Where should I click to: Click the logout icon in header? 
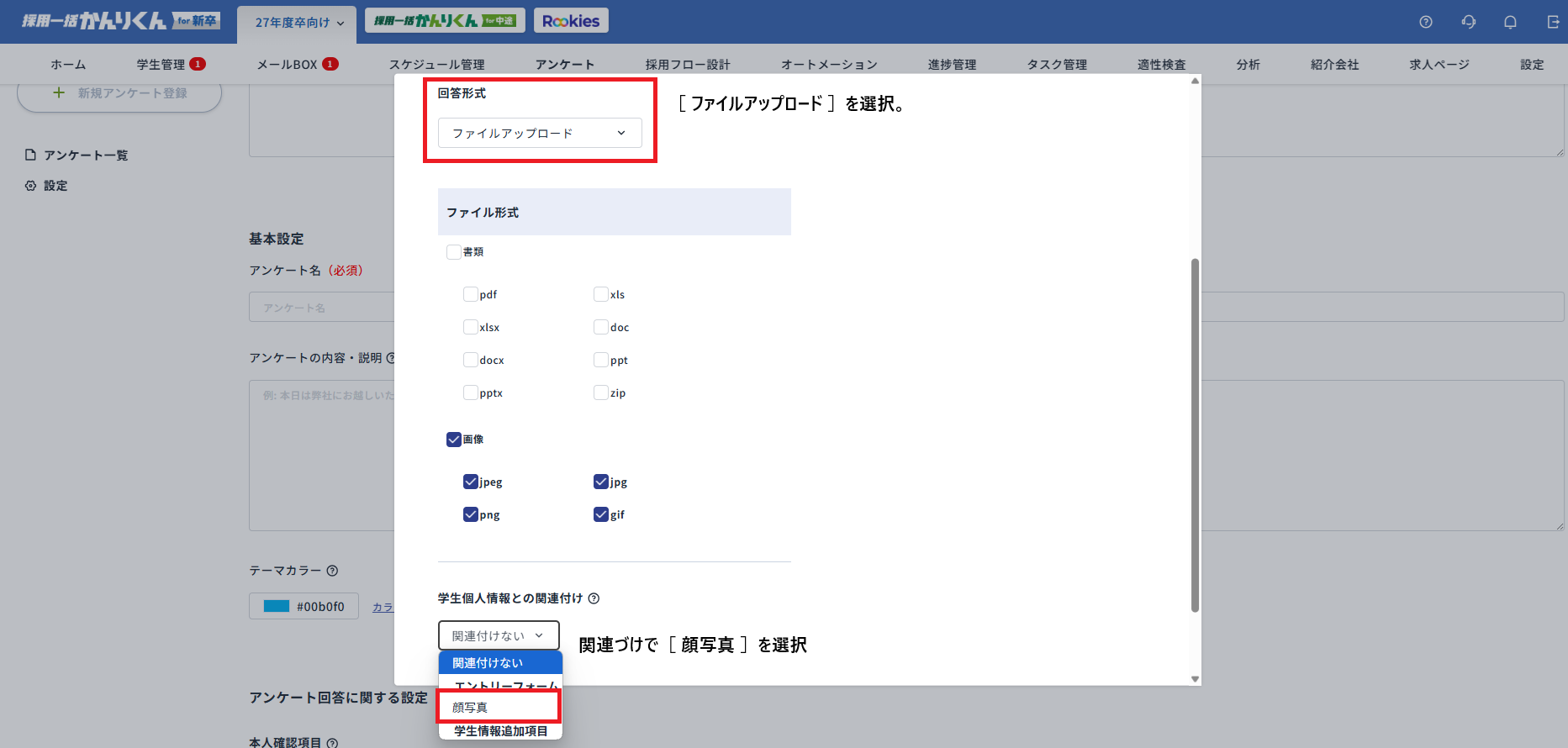[1552, 22]
